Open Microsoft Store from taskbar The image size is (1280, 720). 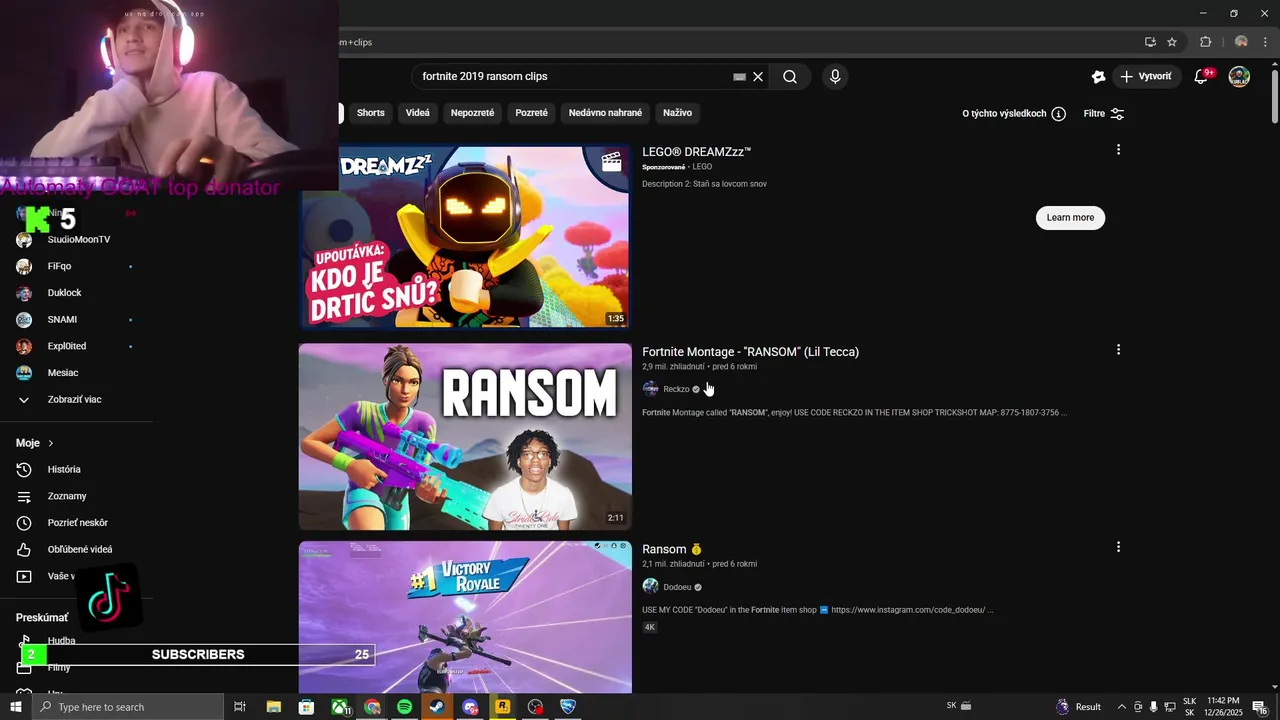click(x=306, y=707)
